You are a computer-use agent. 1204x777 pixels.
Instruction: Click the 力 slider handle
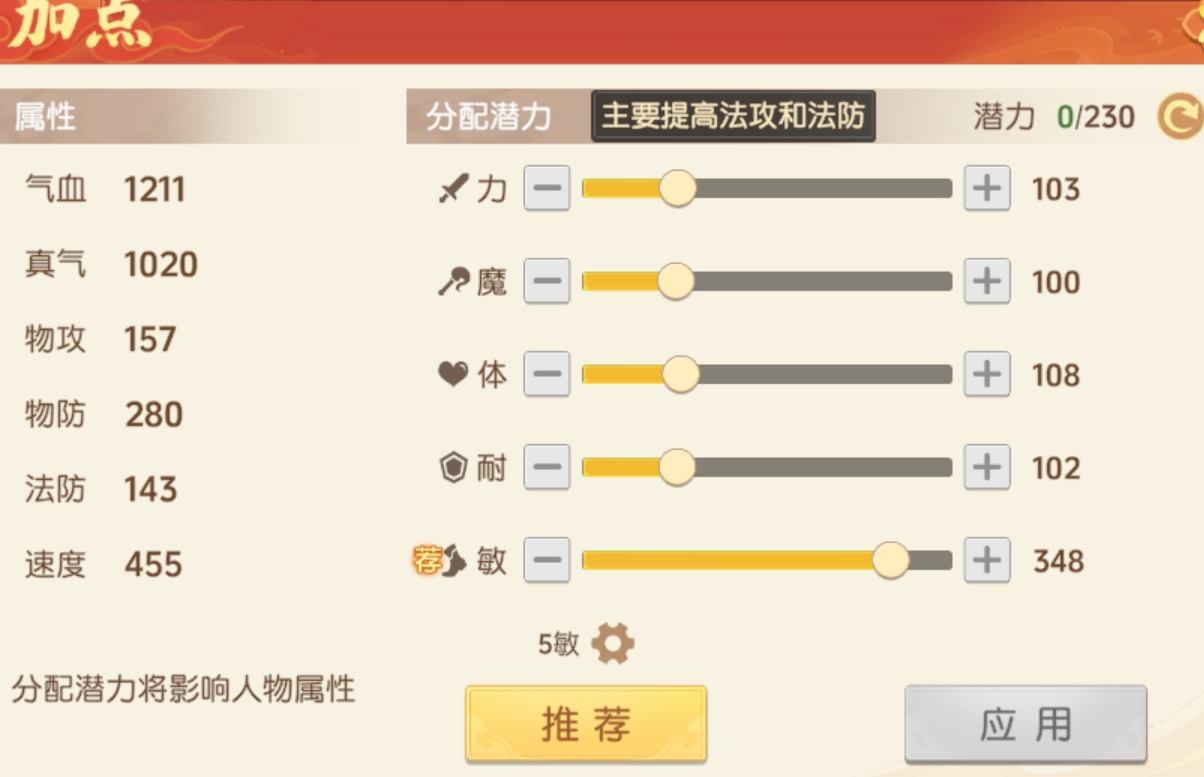(678, 187)
